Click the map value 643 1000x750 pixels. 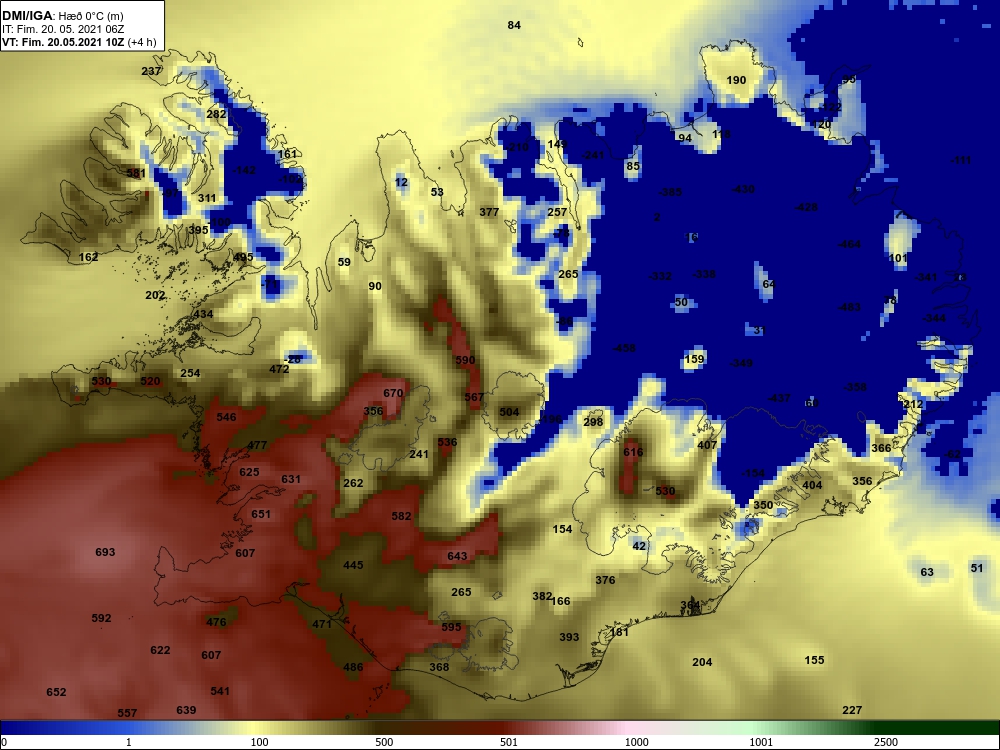pyautogui.click(x=457, y=555)
